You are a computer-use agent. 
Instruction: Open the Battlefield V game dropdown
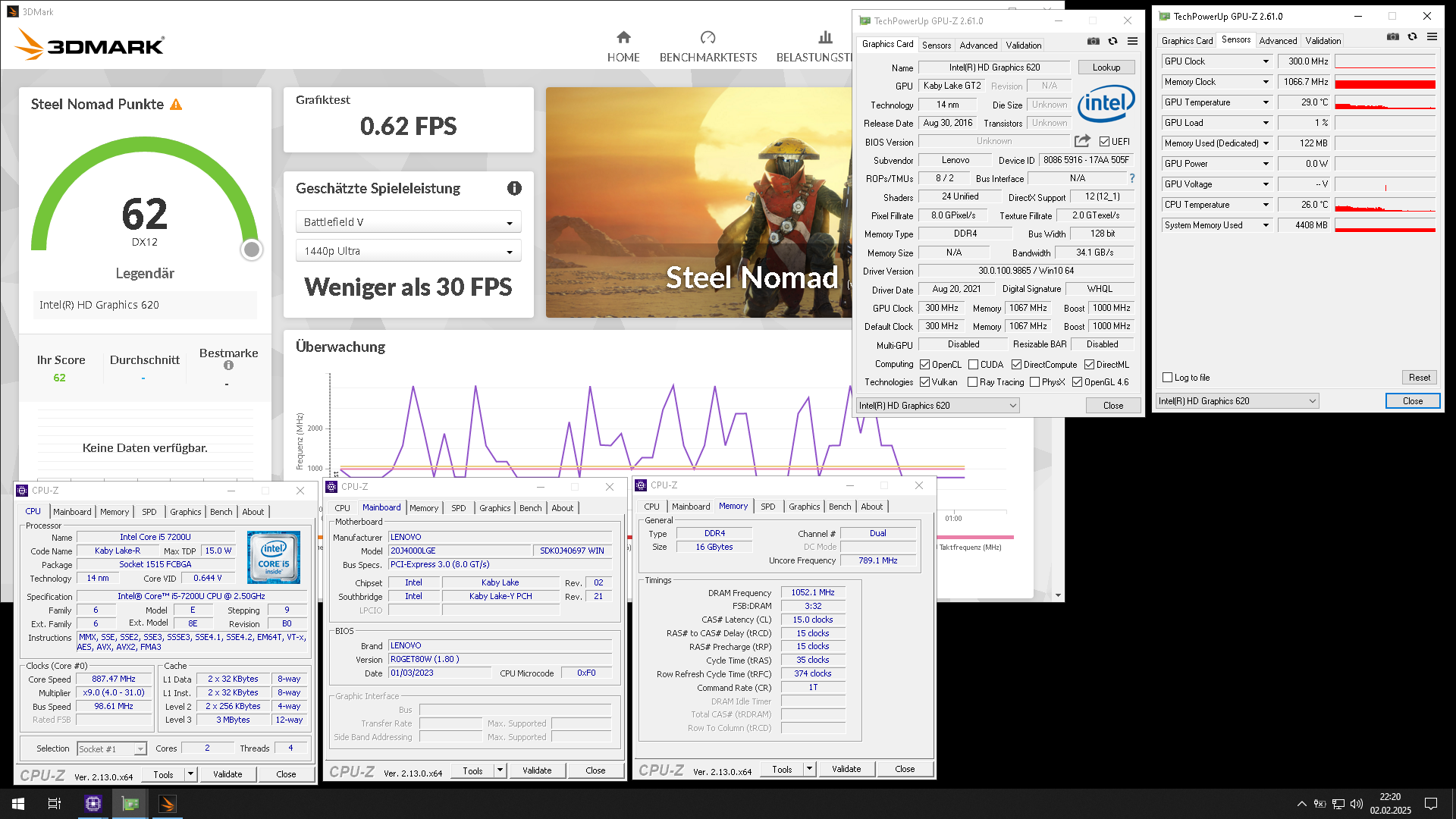(x=408, y=222)
